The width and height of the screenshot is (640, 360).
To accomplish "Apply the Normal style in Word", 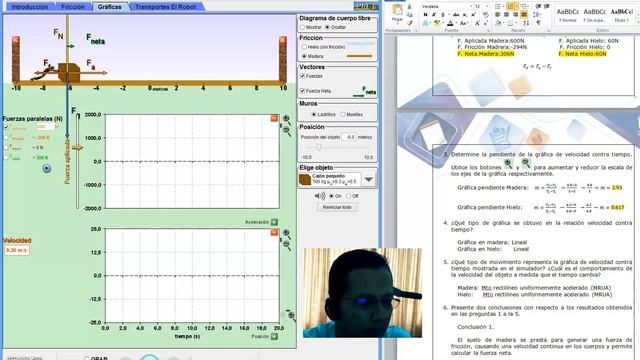I will click(567, 15).
